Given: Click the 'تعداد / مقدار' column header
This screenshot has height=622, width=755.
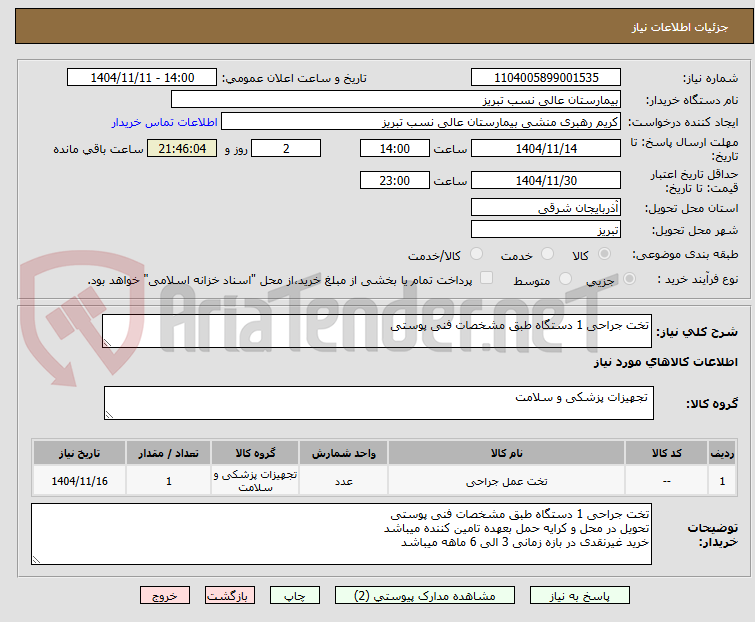Looking at the screenshot, I should tap(169, 453).
